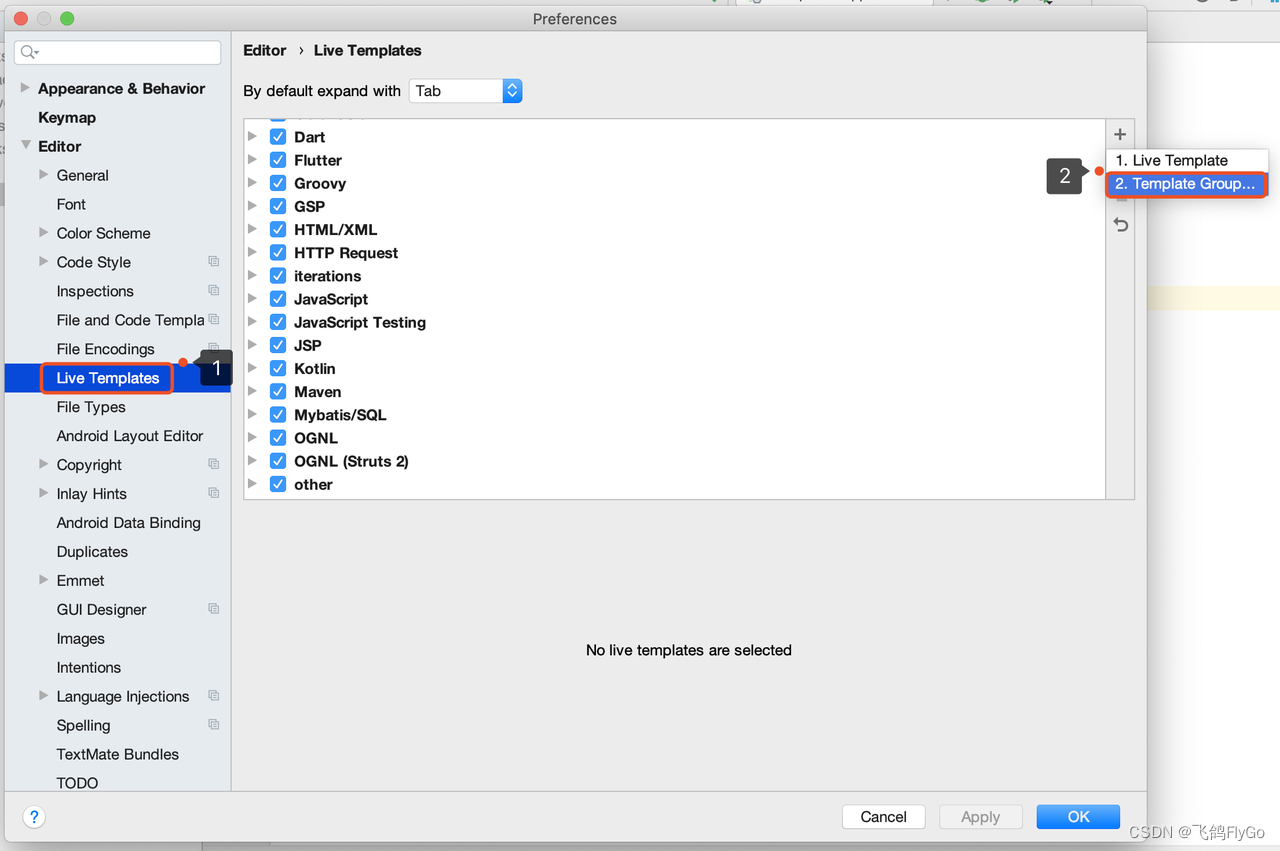Expand the OGNL (Struts 2) group
The image size is (1280, 851).
click(x=253, y=461)
